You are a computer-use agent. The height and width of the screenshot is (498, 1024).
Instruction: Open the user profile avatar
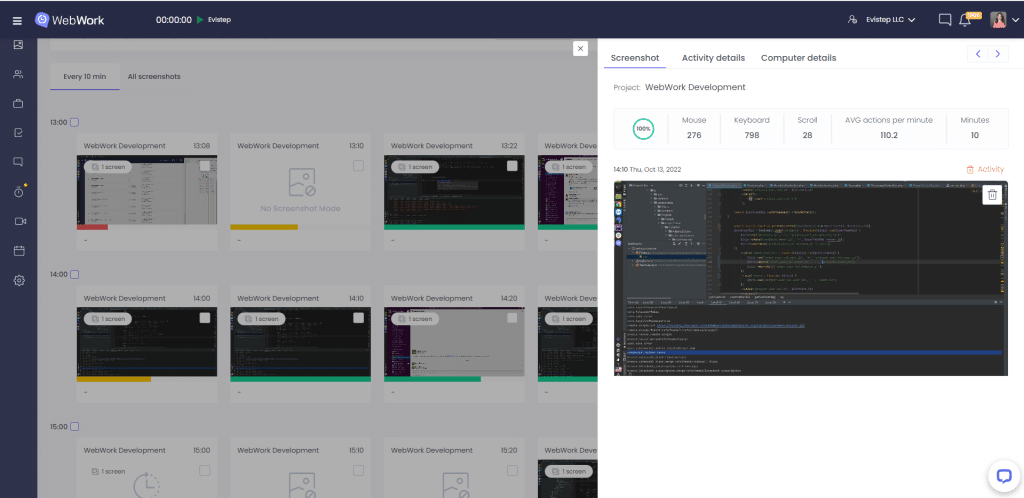pos(999,20)
